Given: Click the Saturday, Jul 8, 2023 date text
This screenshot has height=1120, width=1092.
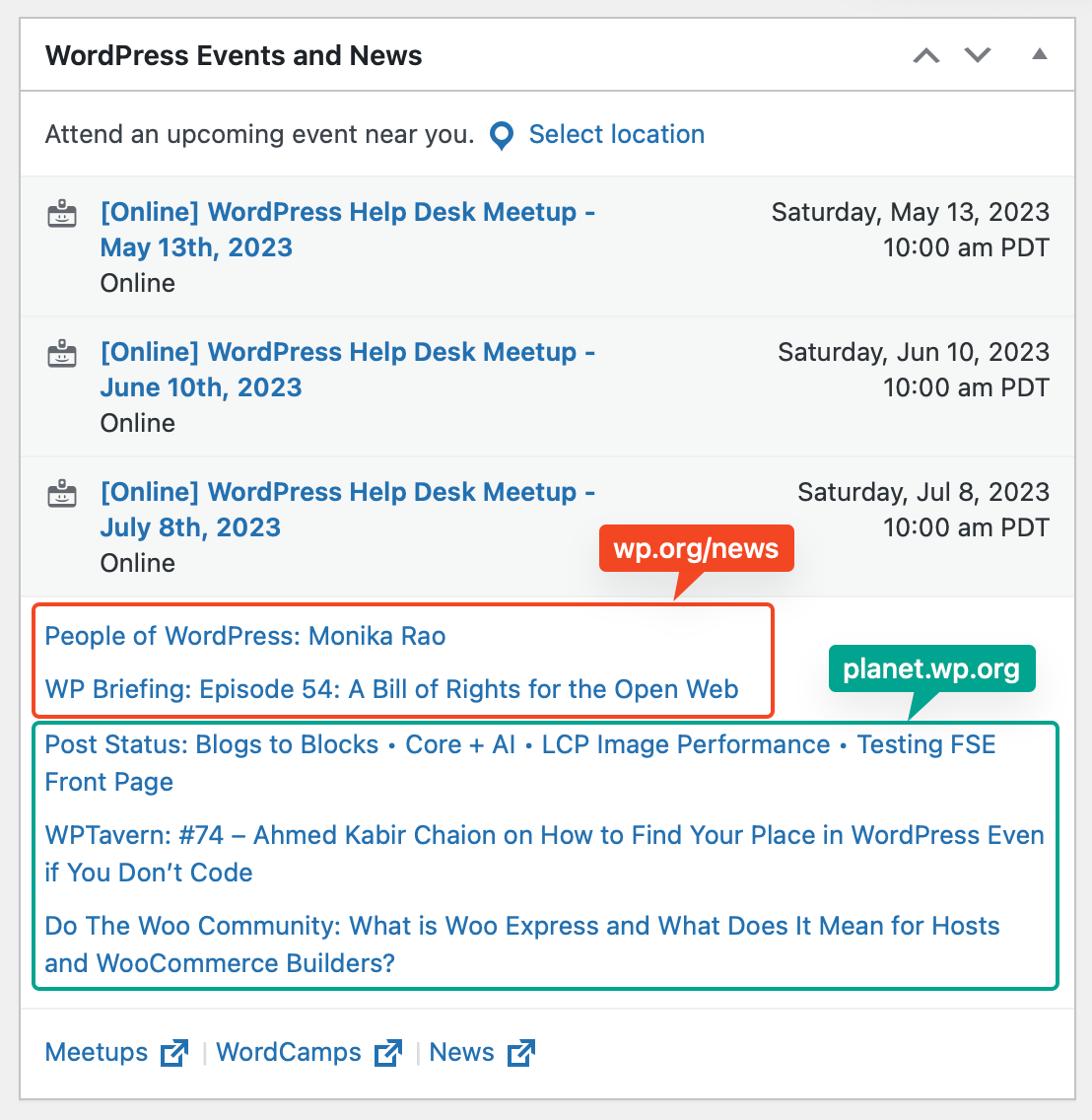Looking at the screenshot, I should (x=923, y=492).
